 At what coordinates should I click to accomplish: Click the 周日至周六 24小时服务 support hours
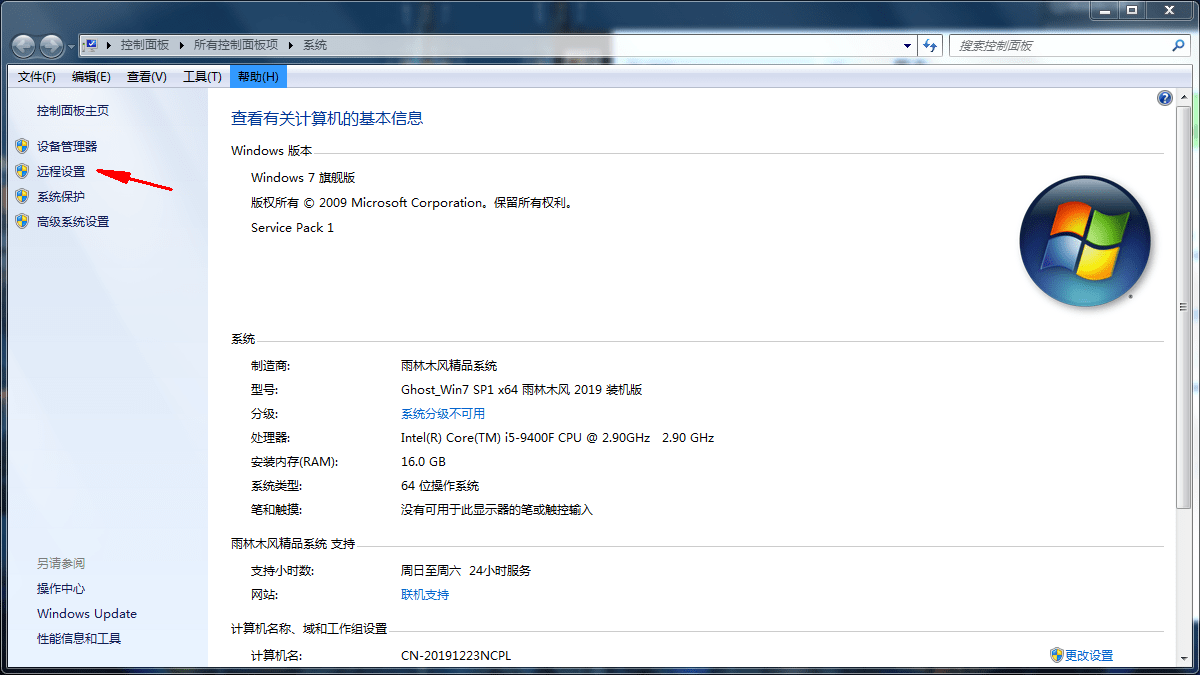pyautogui.click(x=466, y=571)
